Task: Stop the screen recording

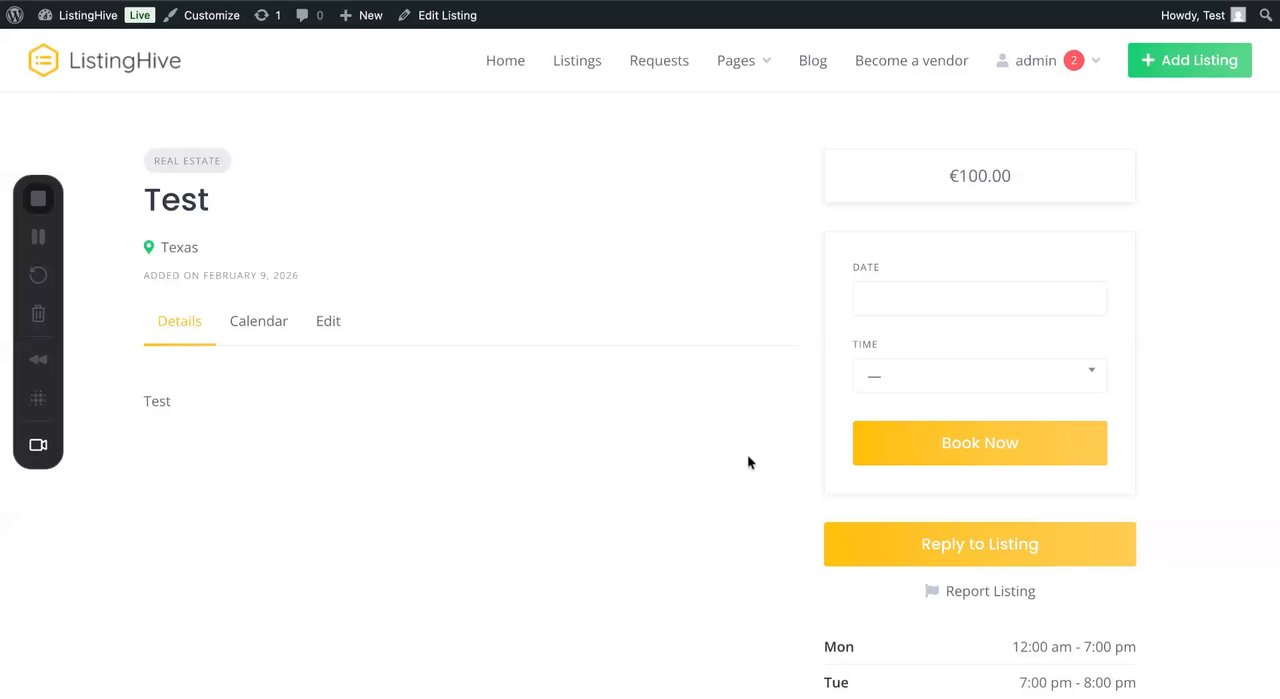Action: (38, 199)
